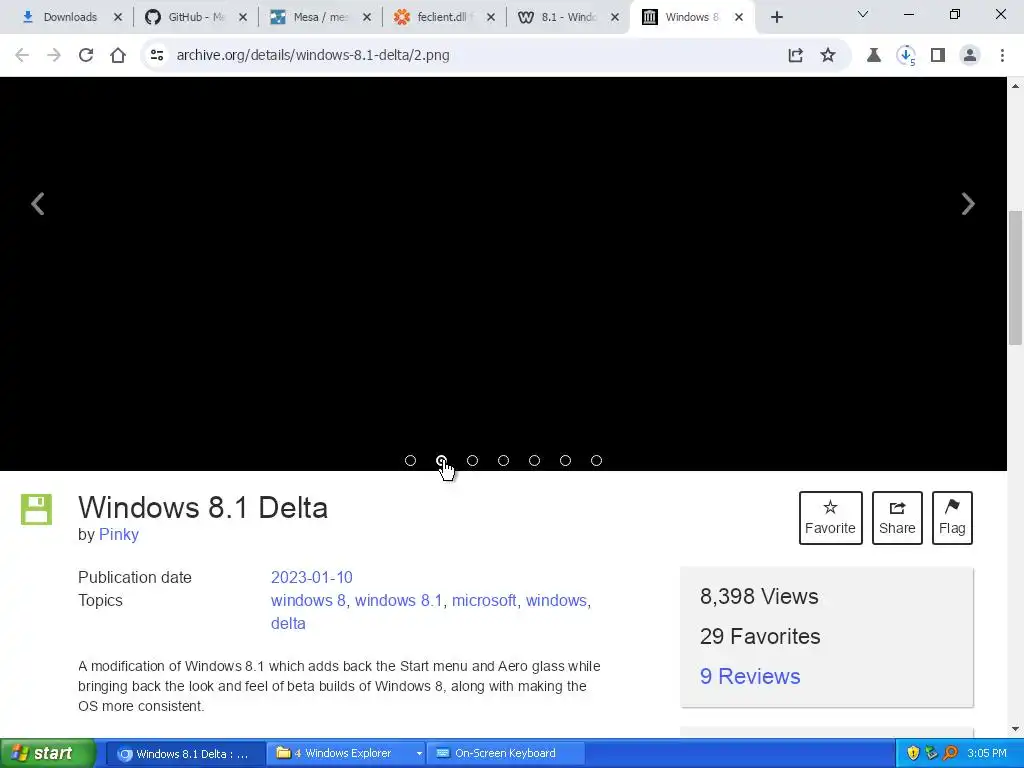Open the 'windows 8.1' topic link
The image size is (1024, 768).
click(x=398, y=600)
